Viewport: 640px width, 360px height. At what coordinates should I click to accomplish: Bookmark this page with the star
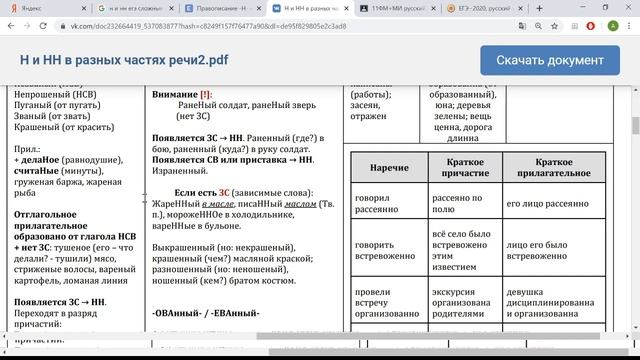(554, 26)
